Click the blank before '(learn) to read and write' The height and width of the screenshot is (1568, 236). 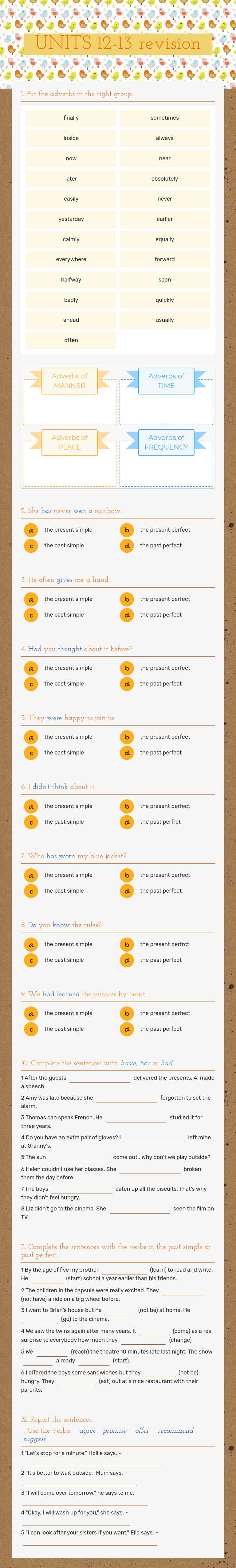(124, 1270)
